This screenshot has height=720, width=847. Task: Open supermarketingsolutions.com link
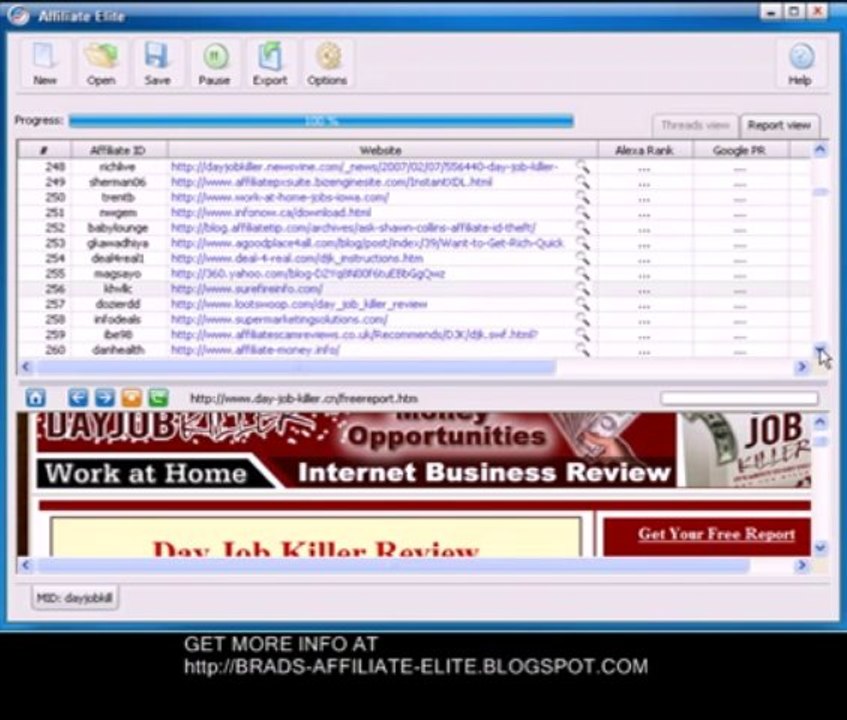point(279,319)
